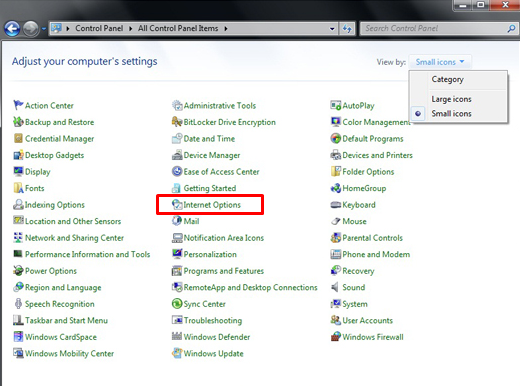Open the Power Options icon
Viewport: 520px width, 386px height.
(18, 271)
